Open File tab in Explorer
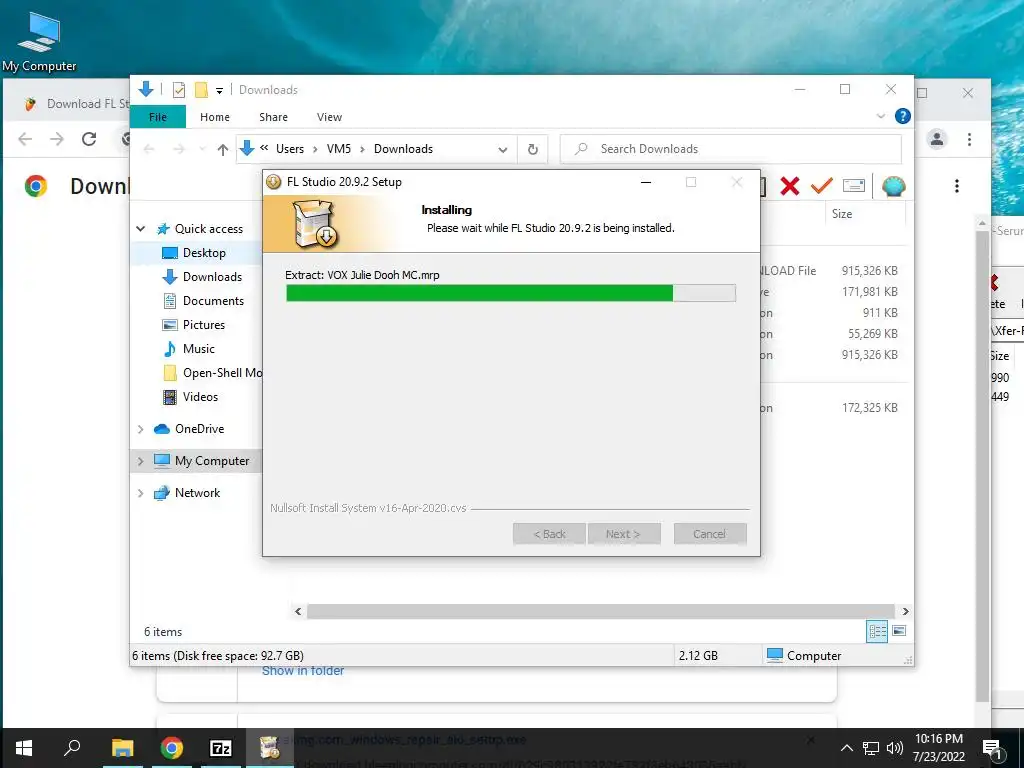The width and height of the screenshot is (1024, 768). tap(158, 117)
